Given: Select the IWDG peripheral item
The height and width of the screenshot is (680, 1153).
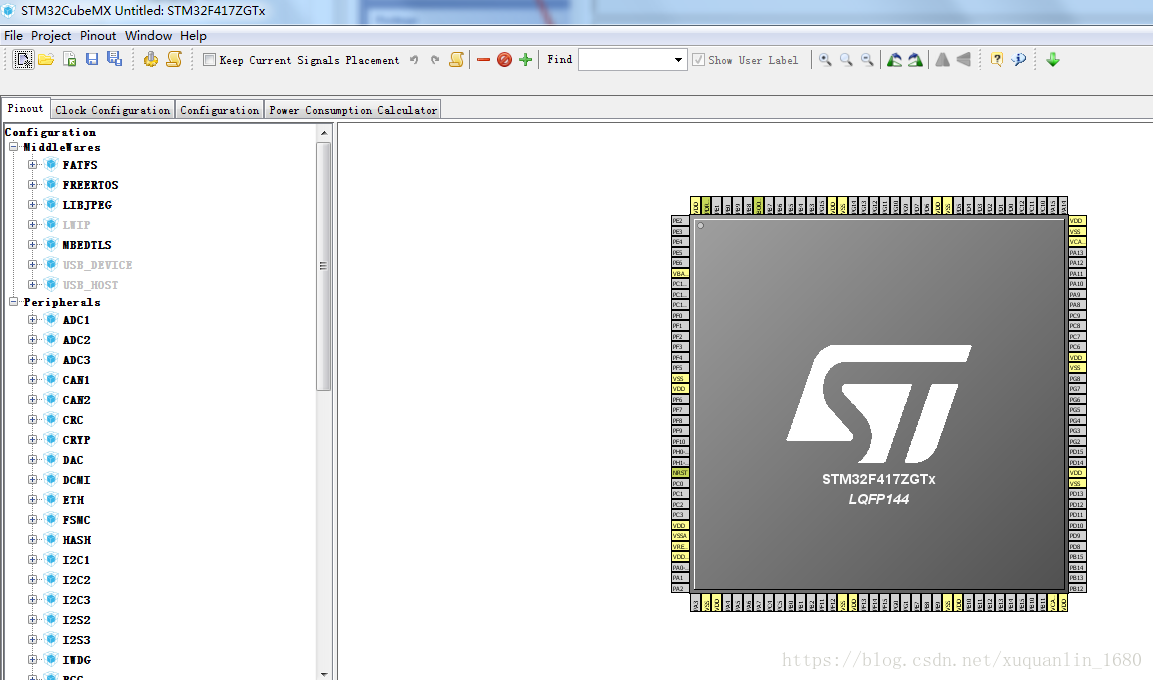Looking at the screenshot, I should [x=76, y=659].
